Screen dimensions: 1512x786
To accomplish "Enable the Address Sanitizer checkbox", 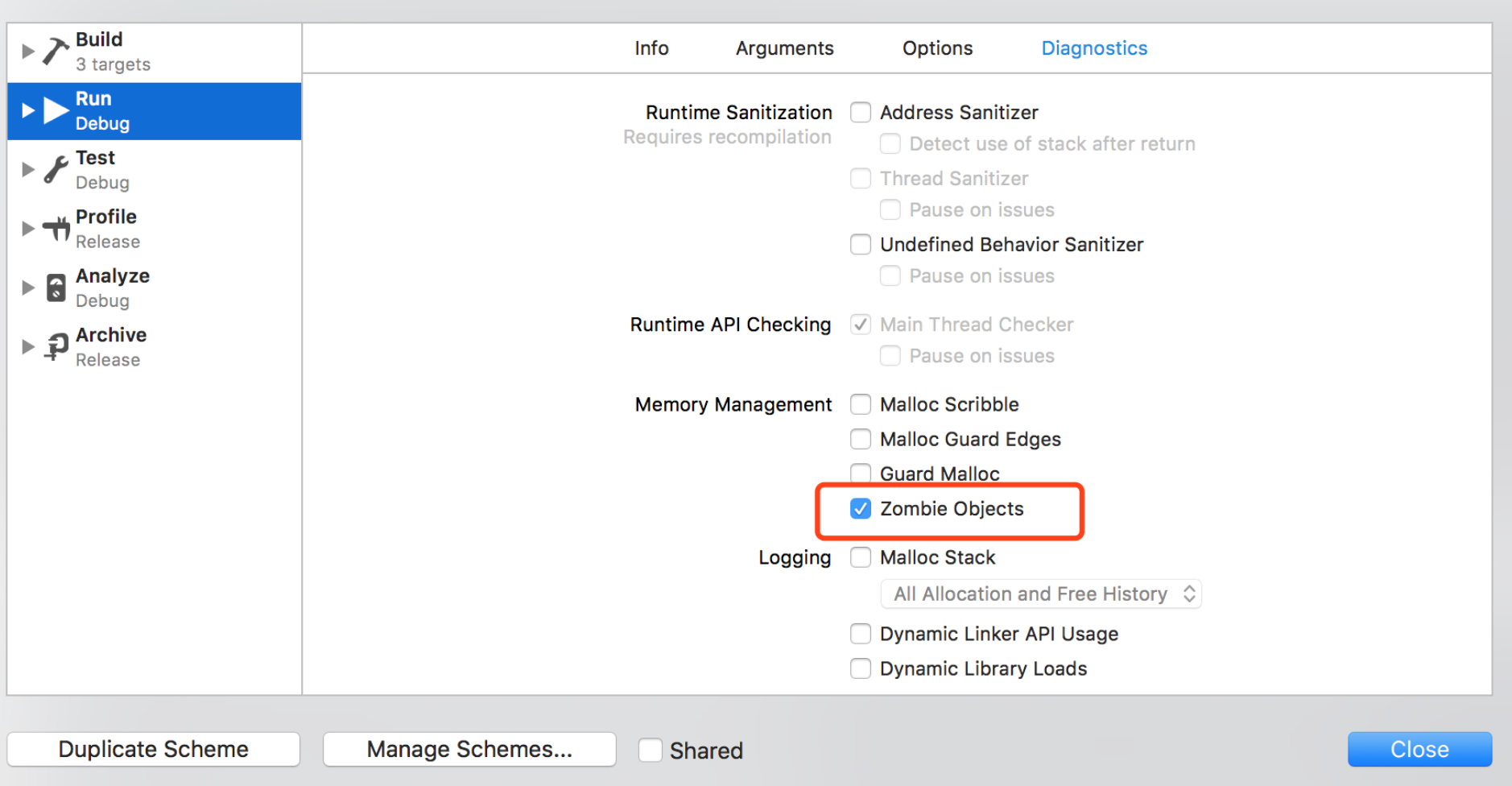I will 861,112.
